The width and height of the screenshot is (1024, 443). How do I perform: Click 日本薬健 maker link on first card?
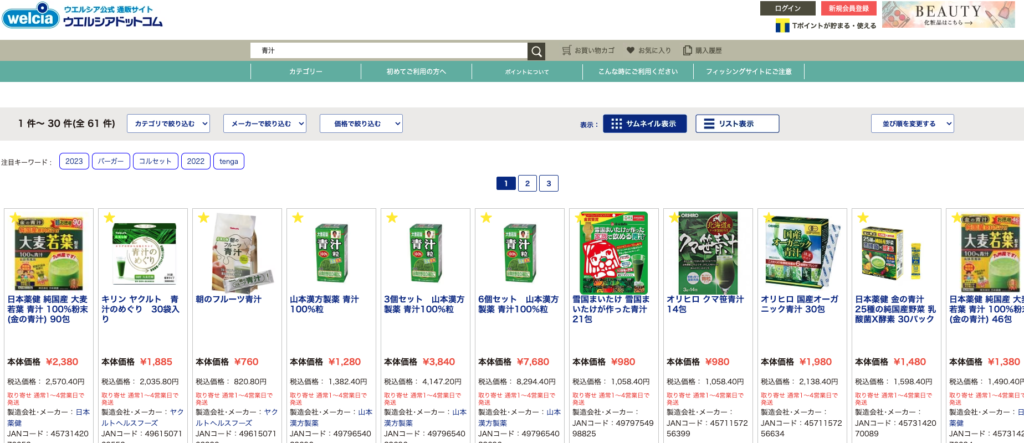[x=48, y=418]
